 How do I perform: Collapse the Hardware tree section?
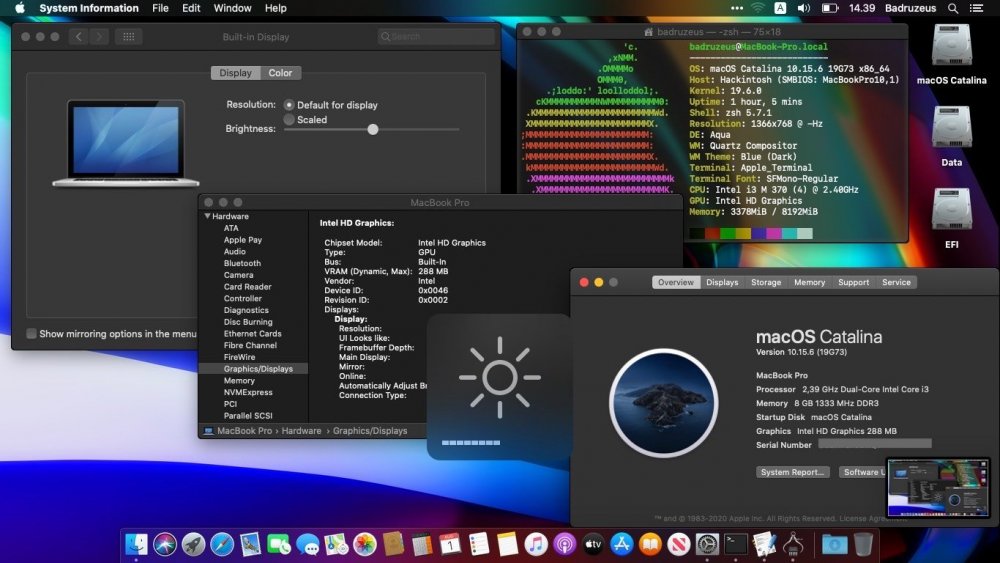207,216
